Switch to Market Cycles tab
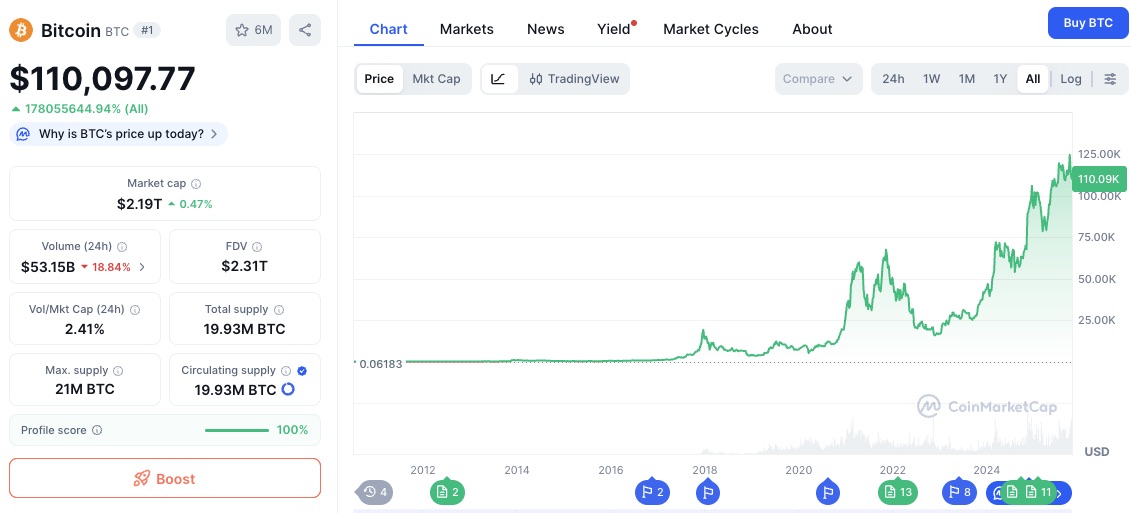Screen dimensions: 1131x513 tap(710, 29)
